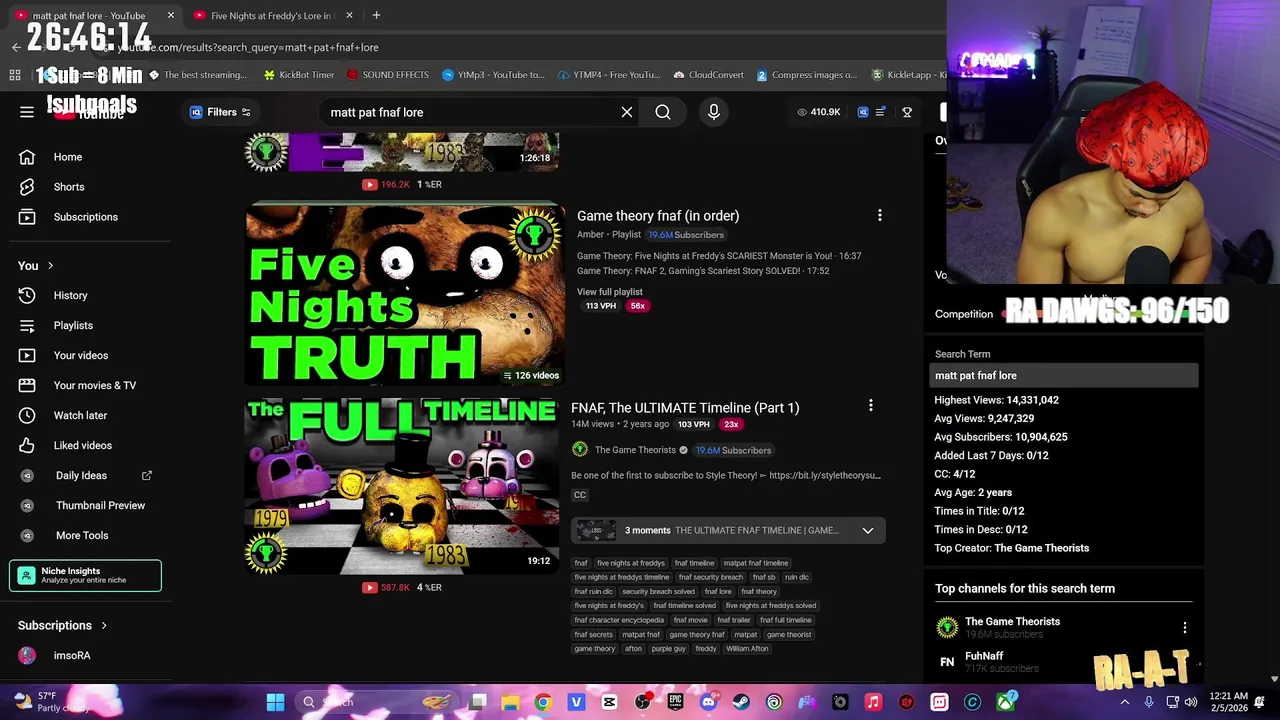The width and height of the screenshot is (1280, 720).
Task: Open the Compress images bookmark
Action: pyautogui.click(x=806, y=75)
